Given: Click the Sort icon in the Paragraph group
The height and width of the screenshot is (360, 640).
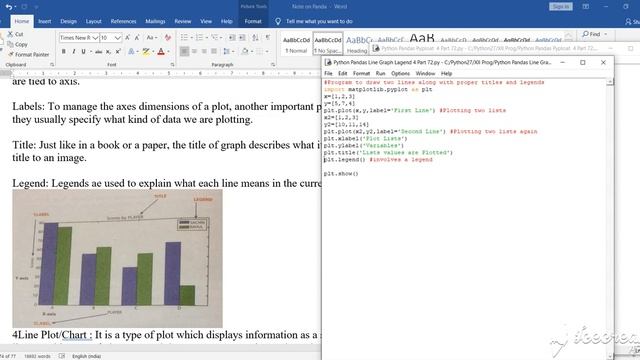Looking at the screenshot, I should [255, 38].
